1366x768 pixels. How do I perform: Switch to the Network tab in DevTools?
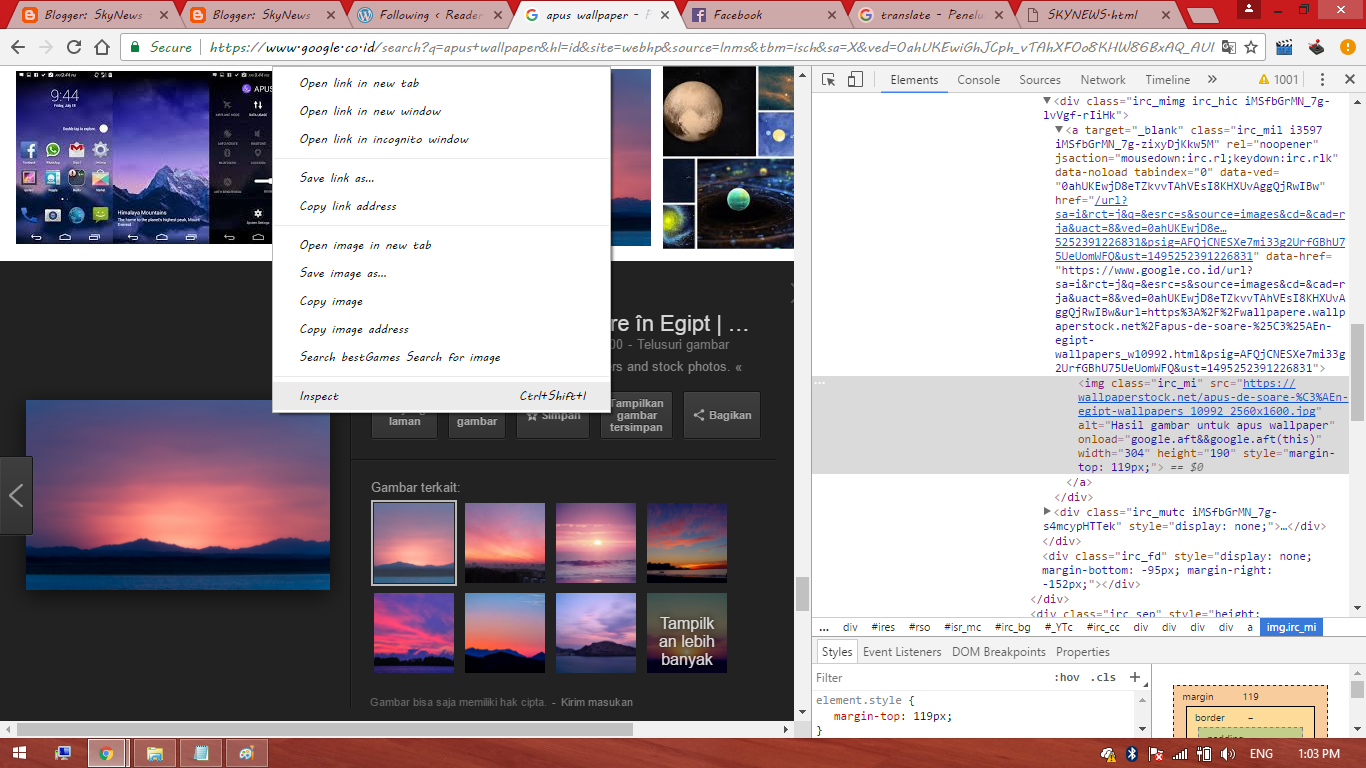point(1103,79)
